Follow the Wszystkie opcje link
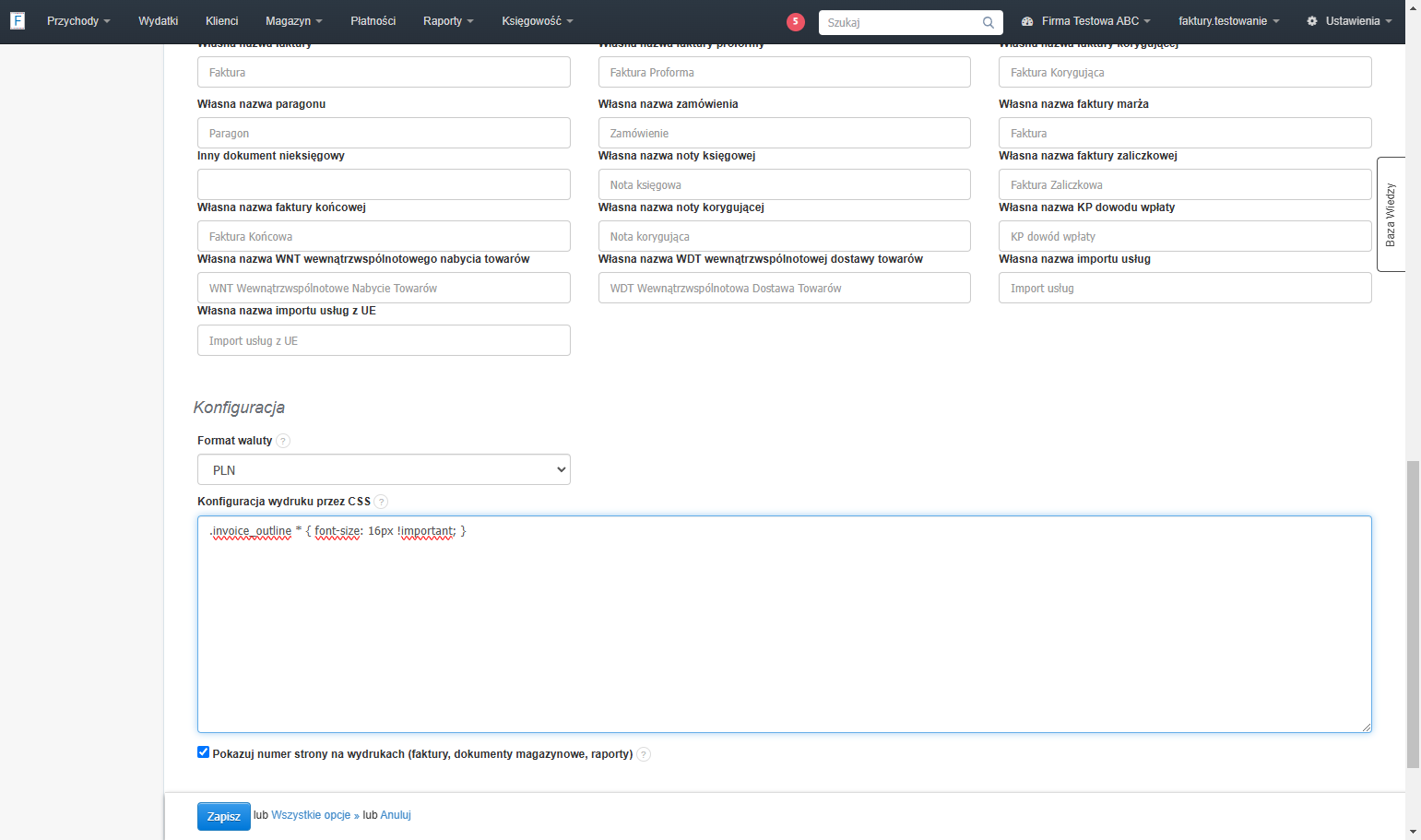This screenshot has height=840, width=1421. [315, 815]
